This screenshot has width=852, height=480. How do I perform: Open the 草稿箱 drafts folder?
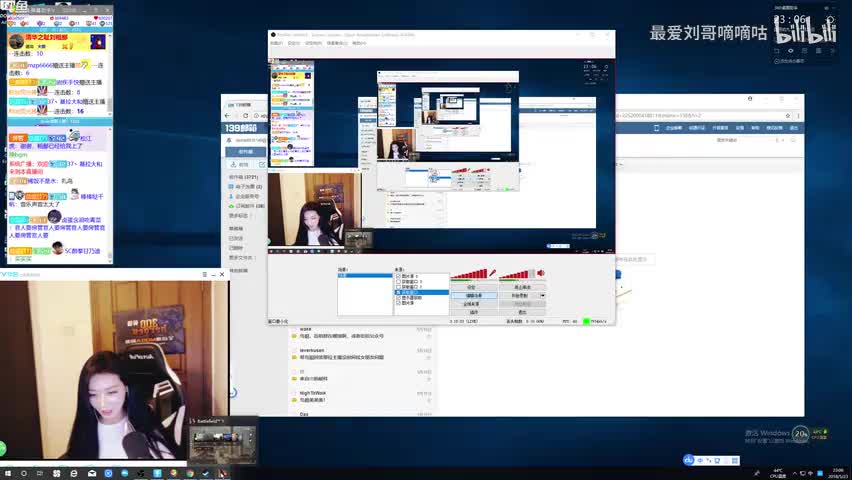coord(236,229)
